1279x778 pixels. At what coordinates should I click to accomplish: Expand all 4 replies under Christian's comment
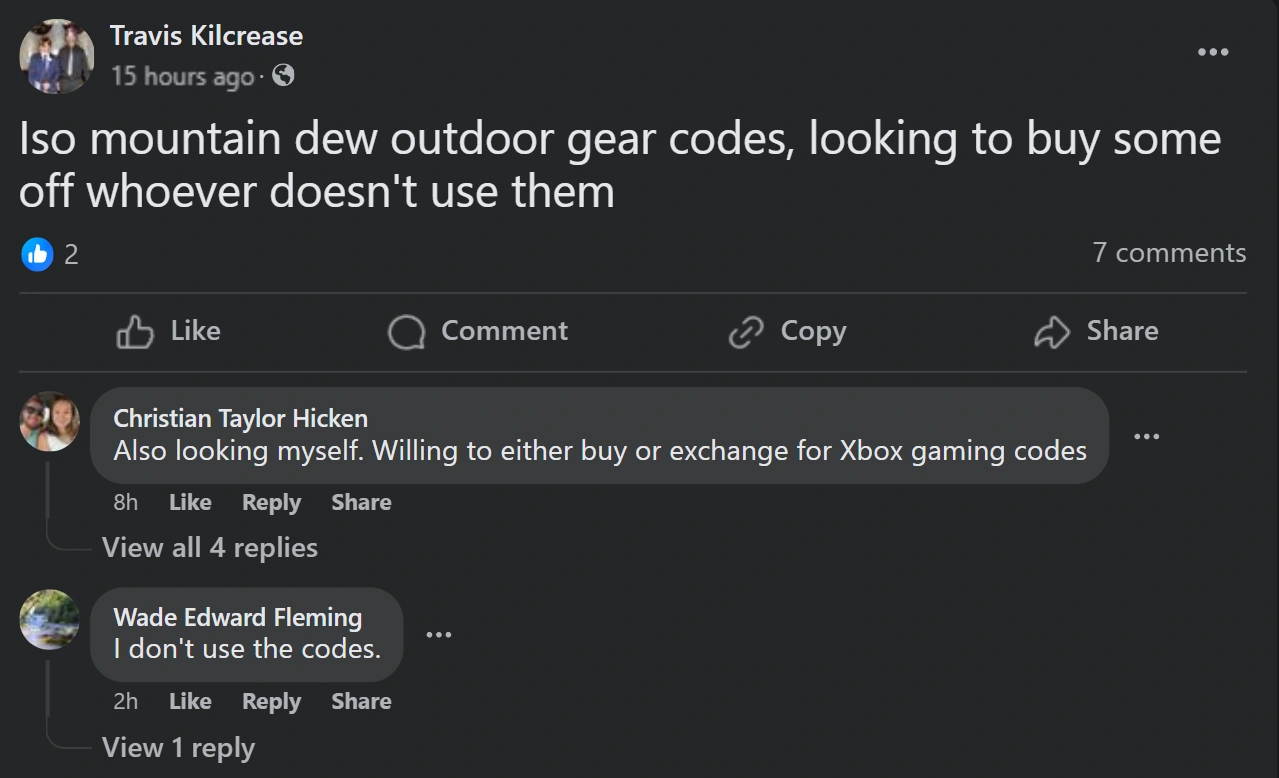pos(210,547)
